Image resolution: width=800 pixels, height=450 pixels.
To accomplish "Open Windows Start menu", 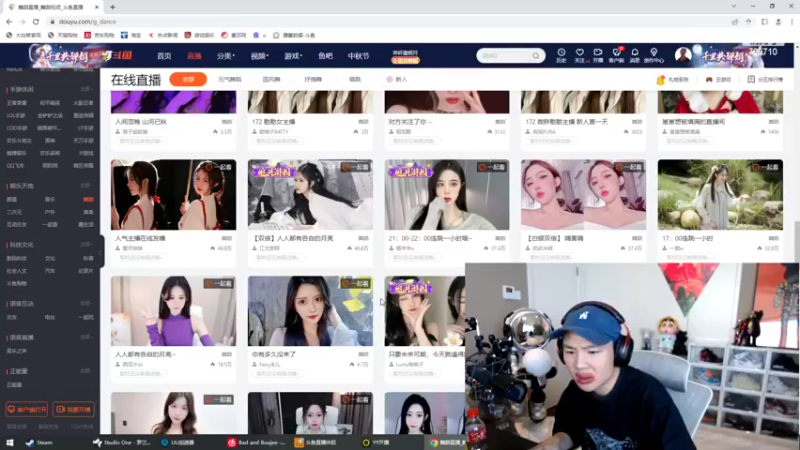I will 10,442.
